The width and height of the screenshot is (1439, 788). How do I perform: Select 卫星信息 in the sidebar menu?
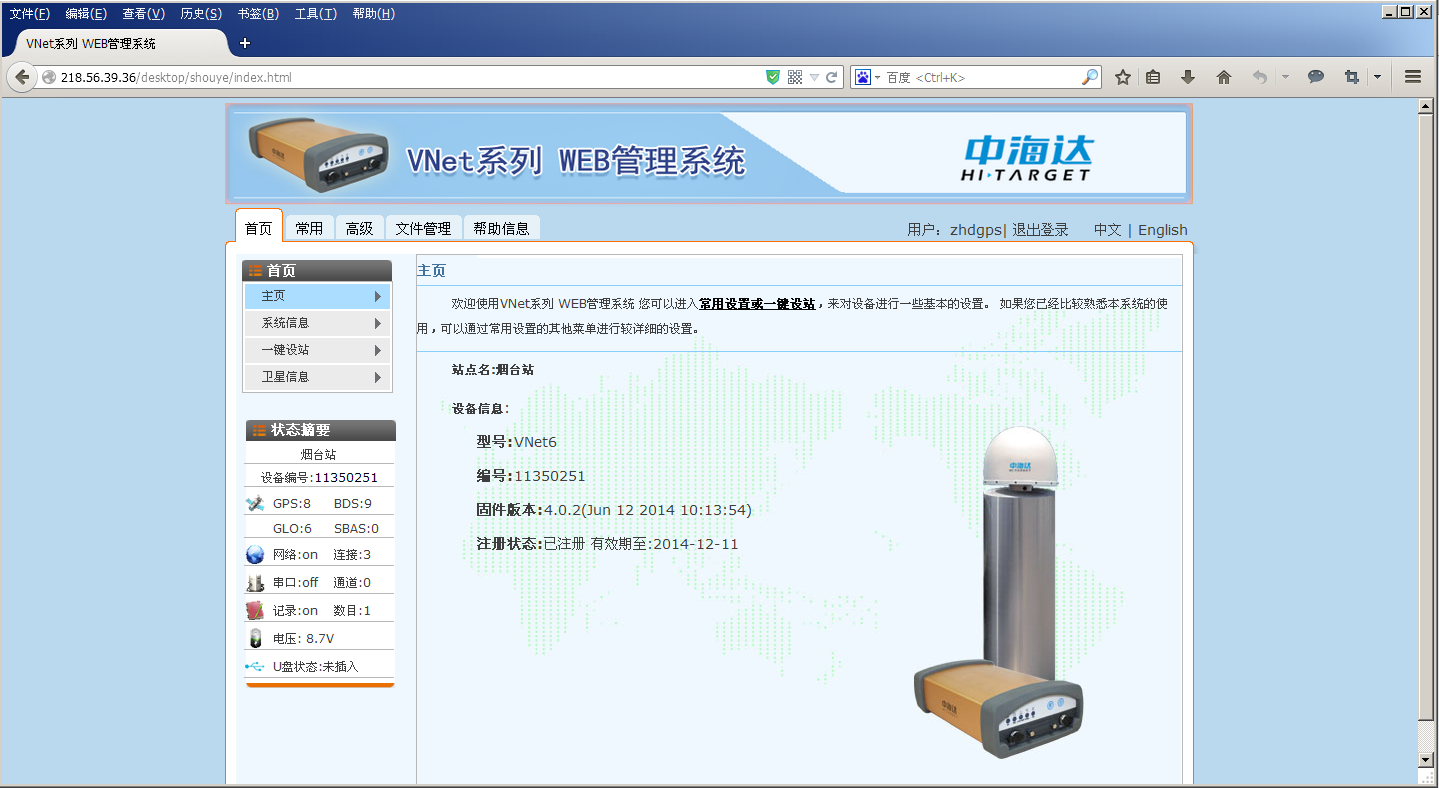coord(318,377)
